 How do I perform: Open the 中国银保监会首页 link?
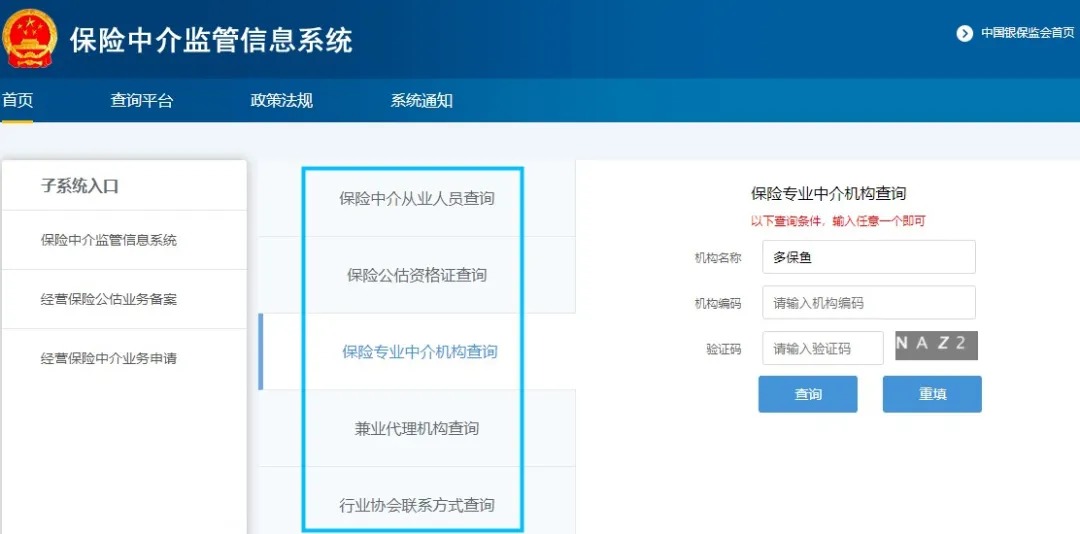point(1026,33)
